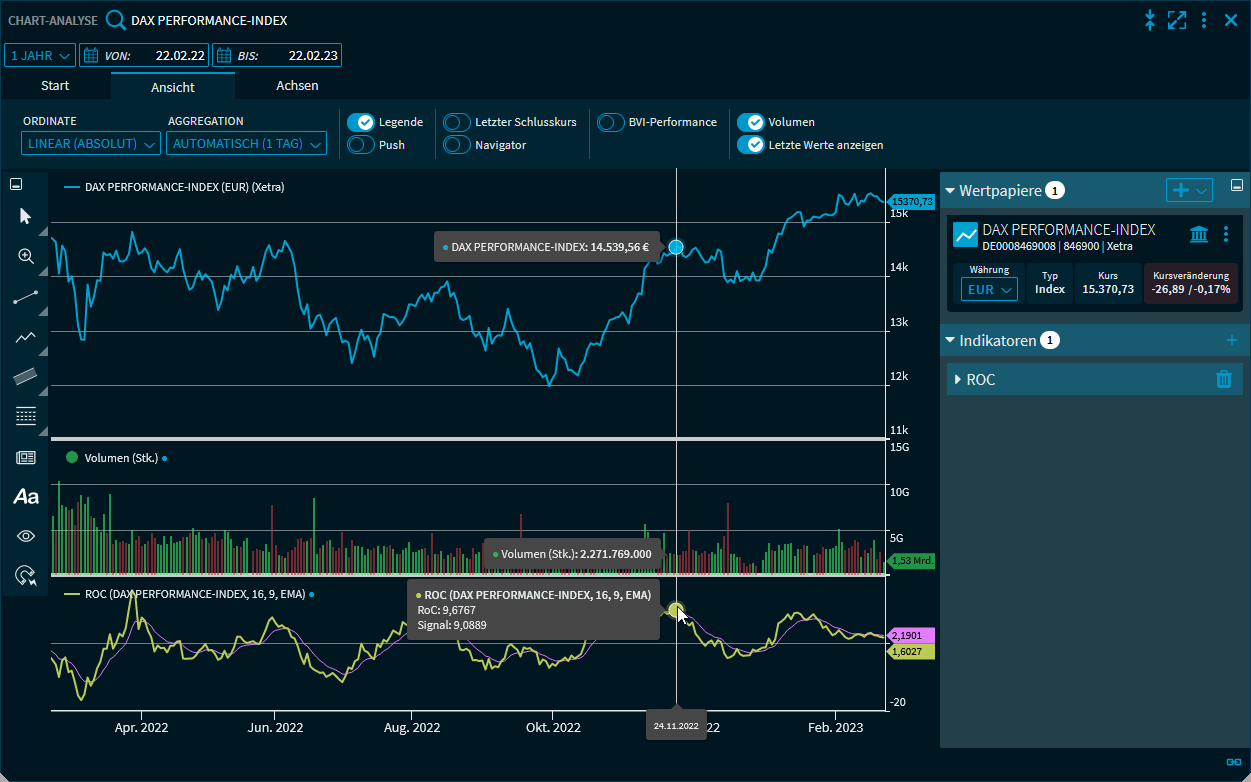Viewport: 1251px width, 782px height.
Task: Delete the ROC indicator via trash icon
Action: click(1223, 379)
